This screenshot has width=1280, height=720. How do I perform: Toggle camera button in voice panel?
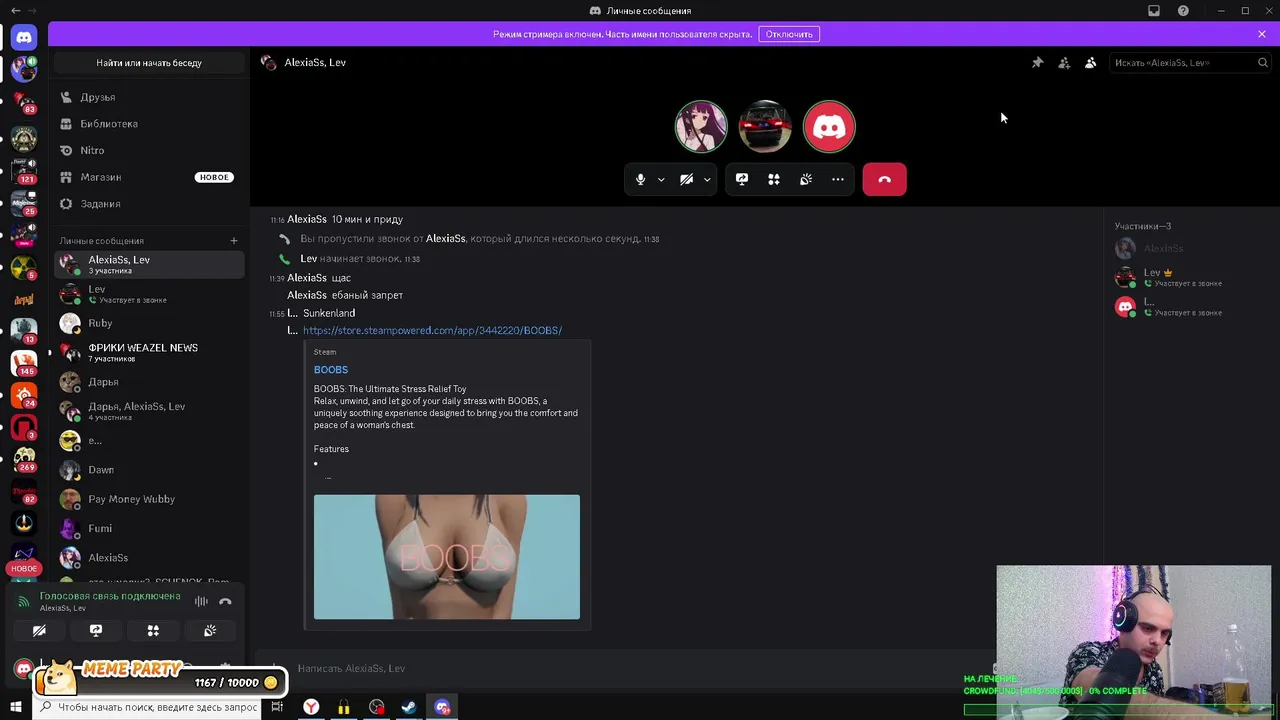pos(39,631)
